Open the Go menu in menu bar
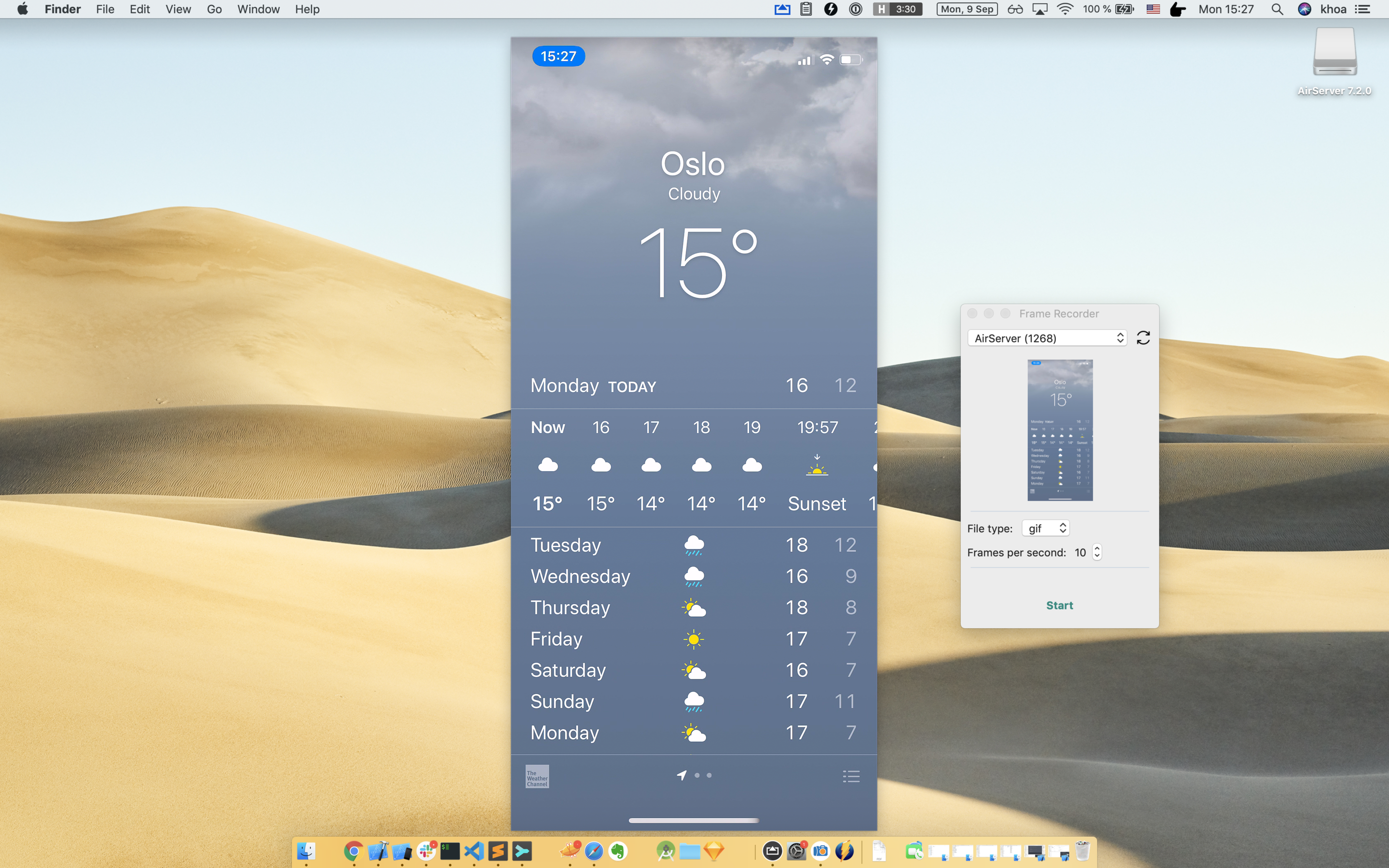This screenshot has width=1389, height=868. pyautogui.click(x=214, y=9)
